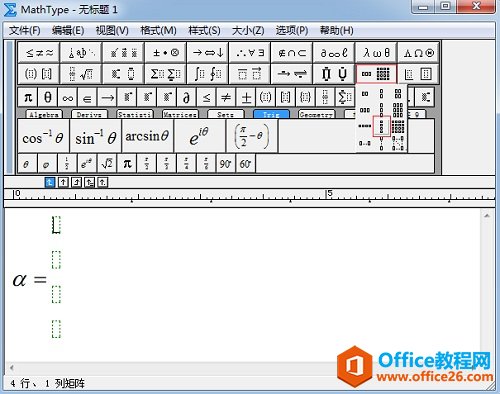This screenshot has width=500, height=394.
Task: Insert square brackets template from small bar
Action: [x=286, y=98]
